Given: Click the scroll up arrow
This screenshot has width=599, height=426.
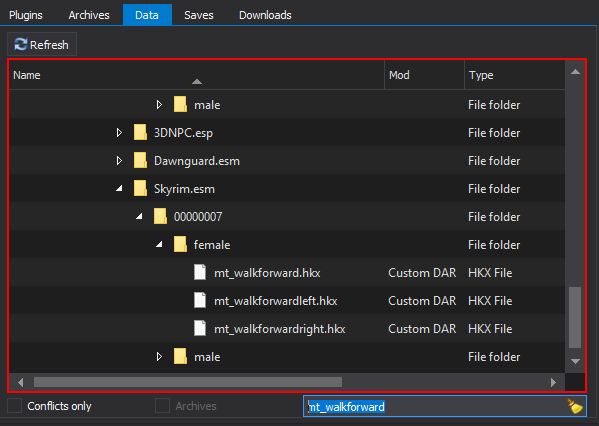Looking at the screenshot, I should coord(575,72).
